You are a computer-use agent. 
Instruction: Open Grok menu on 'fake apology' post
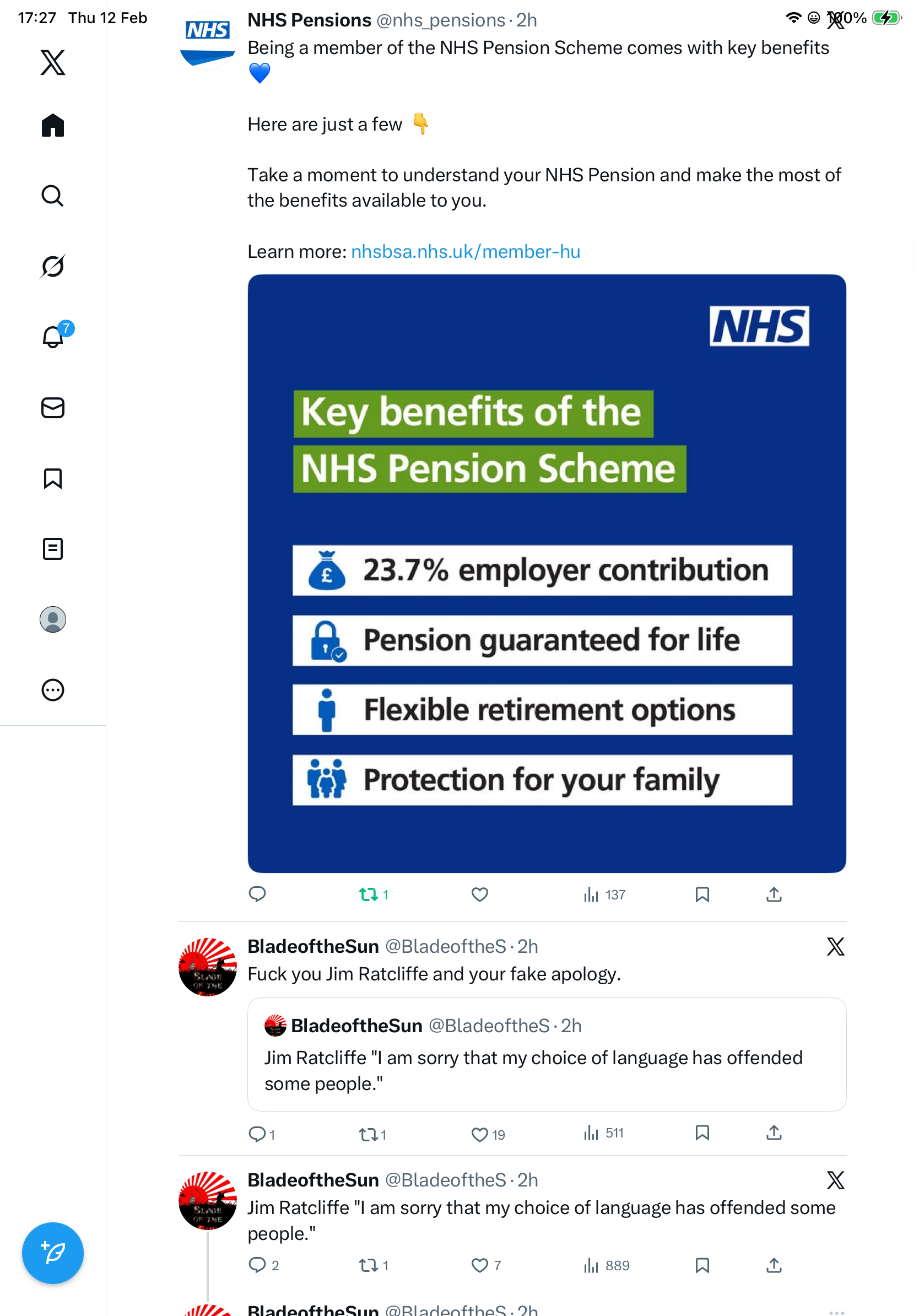coord(835,946)
